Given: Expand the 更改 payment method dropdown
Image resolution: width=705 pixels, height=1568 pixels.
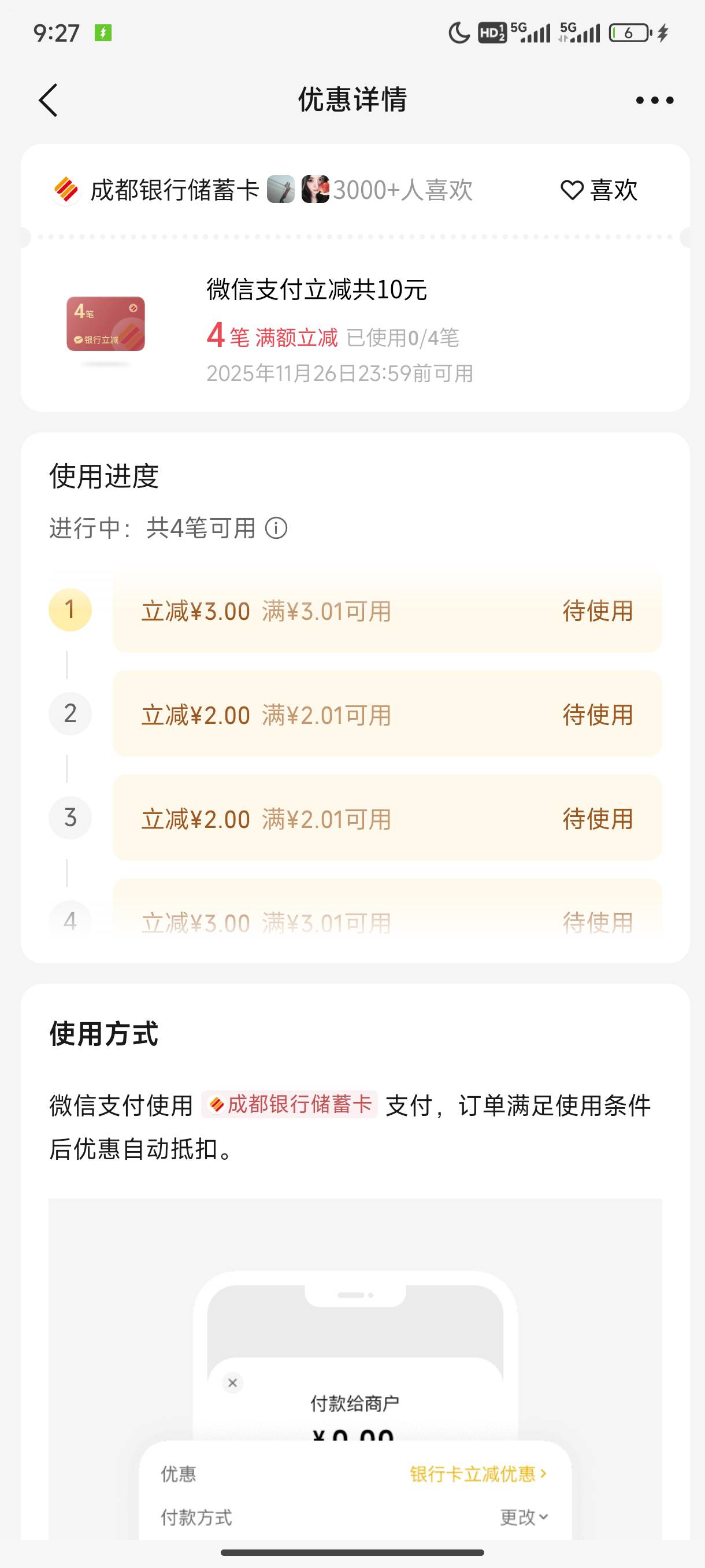Looking at the screenshot, I should [524, 1517].
